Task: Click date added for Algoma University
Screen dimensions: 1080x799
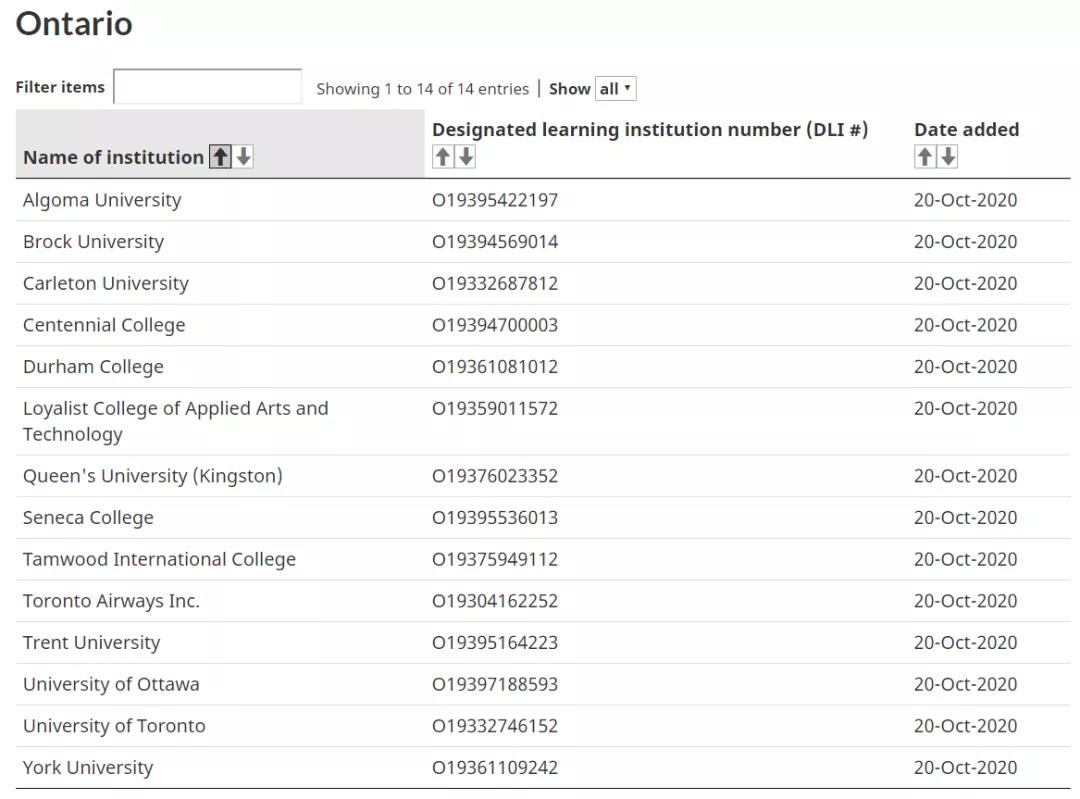Action: (966, 200)
